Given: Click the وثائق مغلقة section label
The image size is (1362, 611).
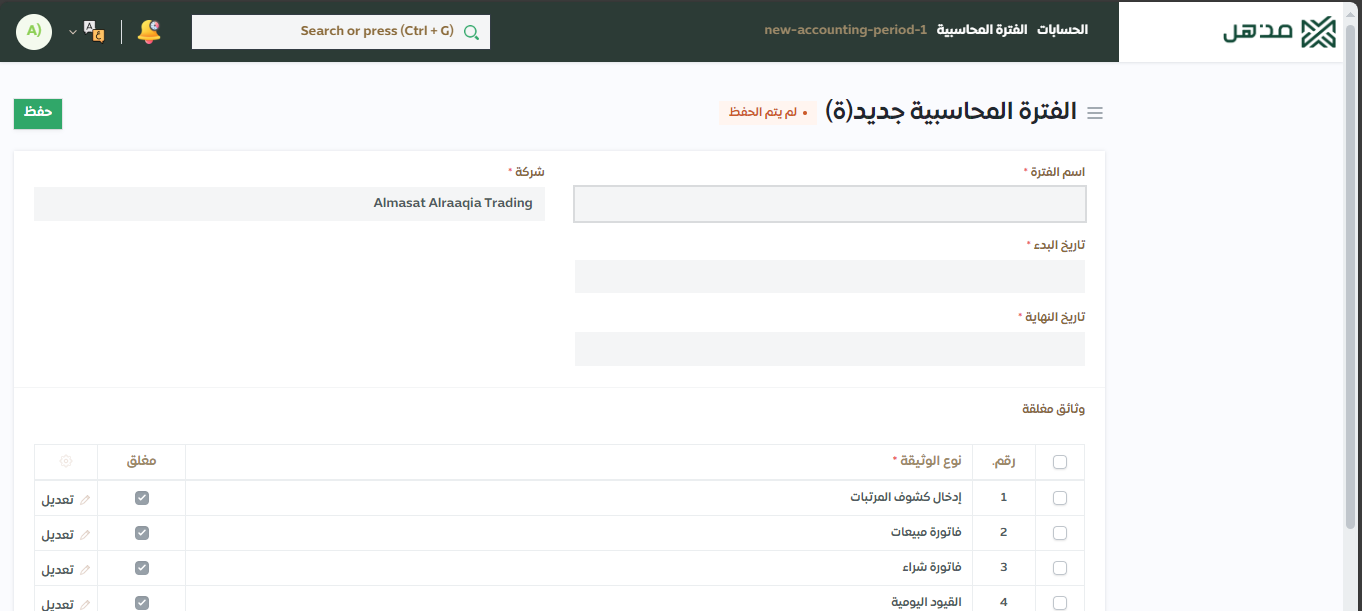Looking at the screenshot, I should 1053,409.
